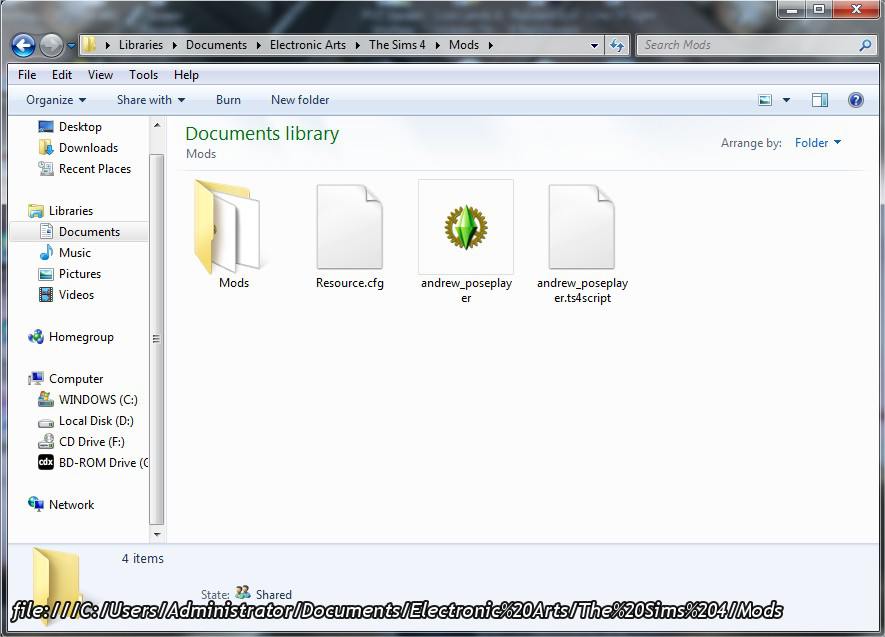Open the address bar history dropdown
This screenshot has height=637, width=885.
coord(594,45)
